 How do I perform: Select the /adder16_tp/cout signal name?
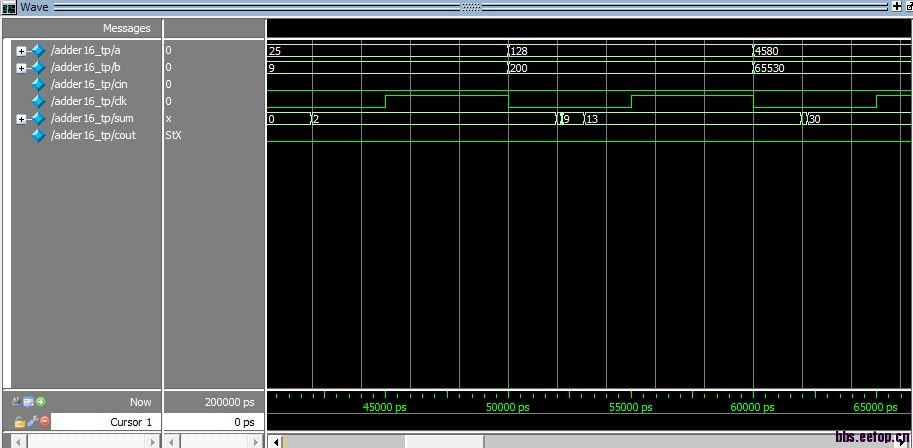tap(93, 135)
